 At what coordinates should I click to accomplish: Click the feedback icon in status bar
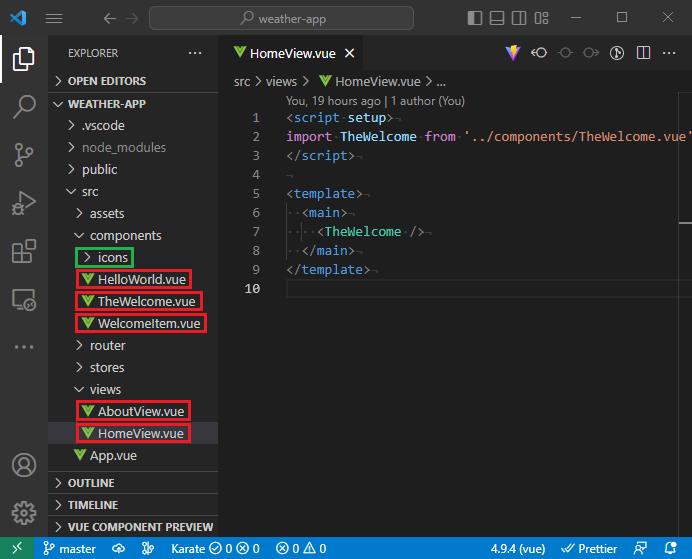point(640,548)
